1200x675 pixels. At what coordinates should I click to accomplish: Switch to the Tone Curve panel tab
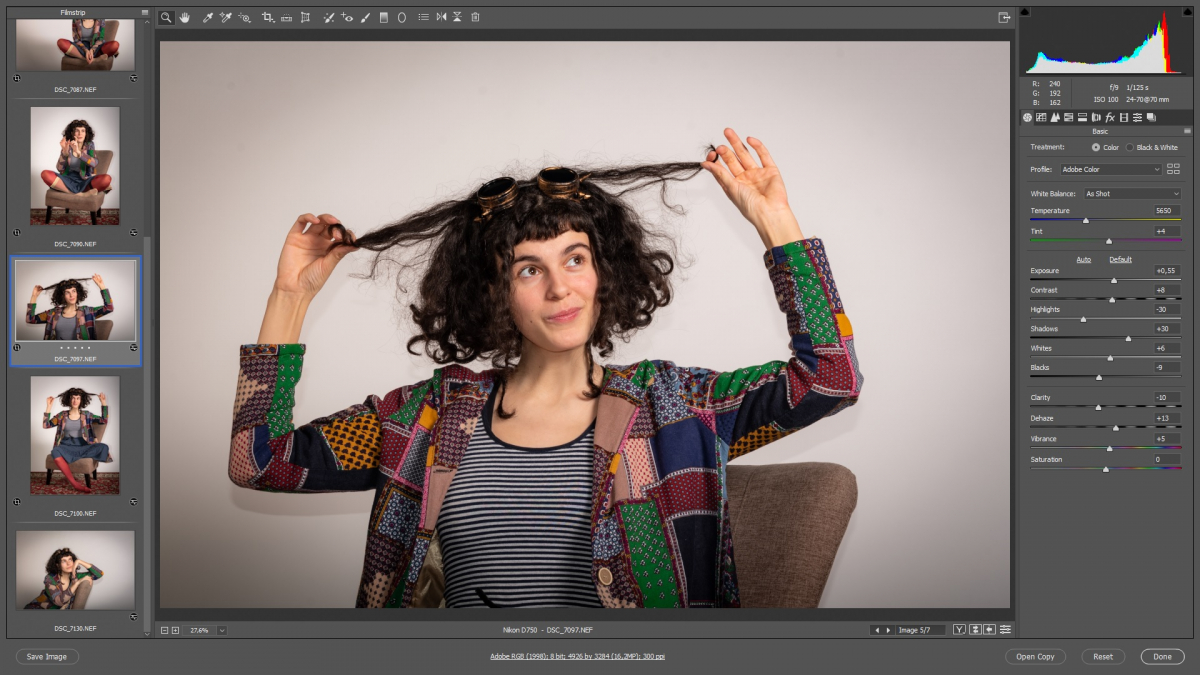tap(1041, 118)
